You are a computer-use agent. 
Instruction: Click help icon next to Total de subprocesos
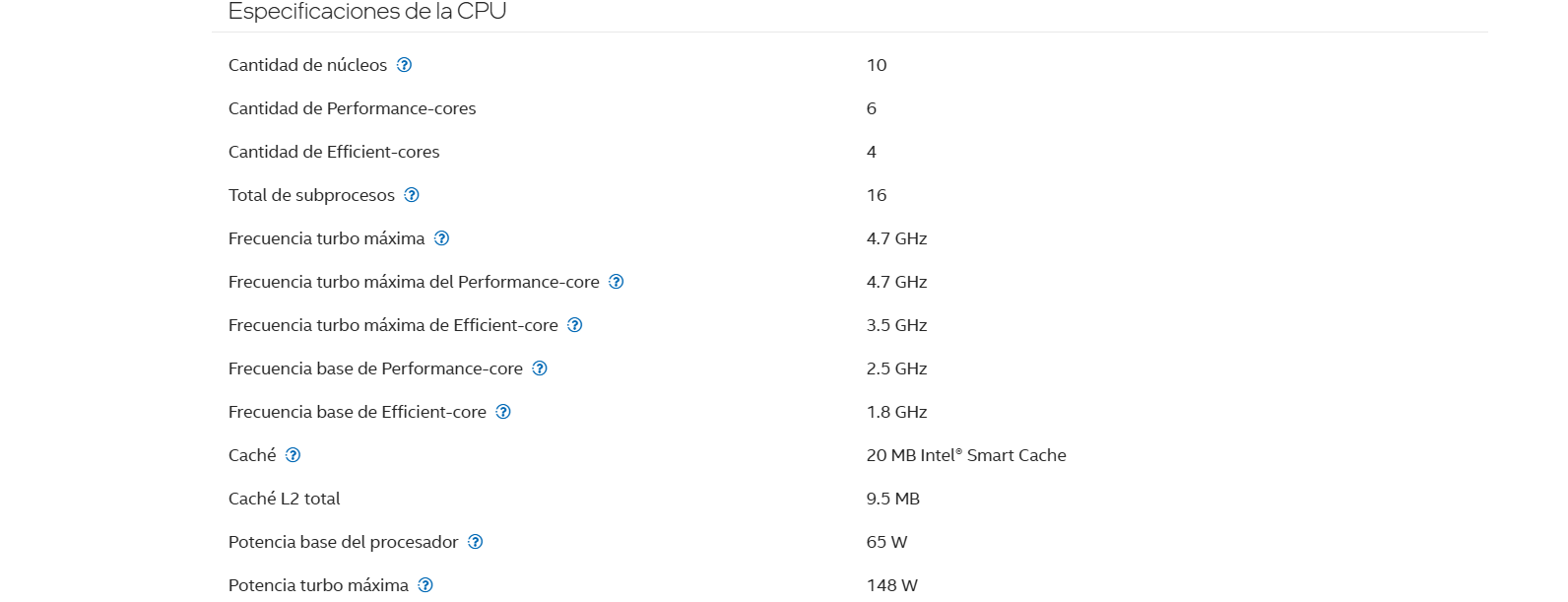click(x=412, y=195)
